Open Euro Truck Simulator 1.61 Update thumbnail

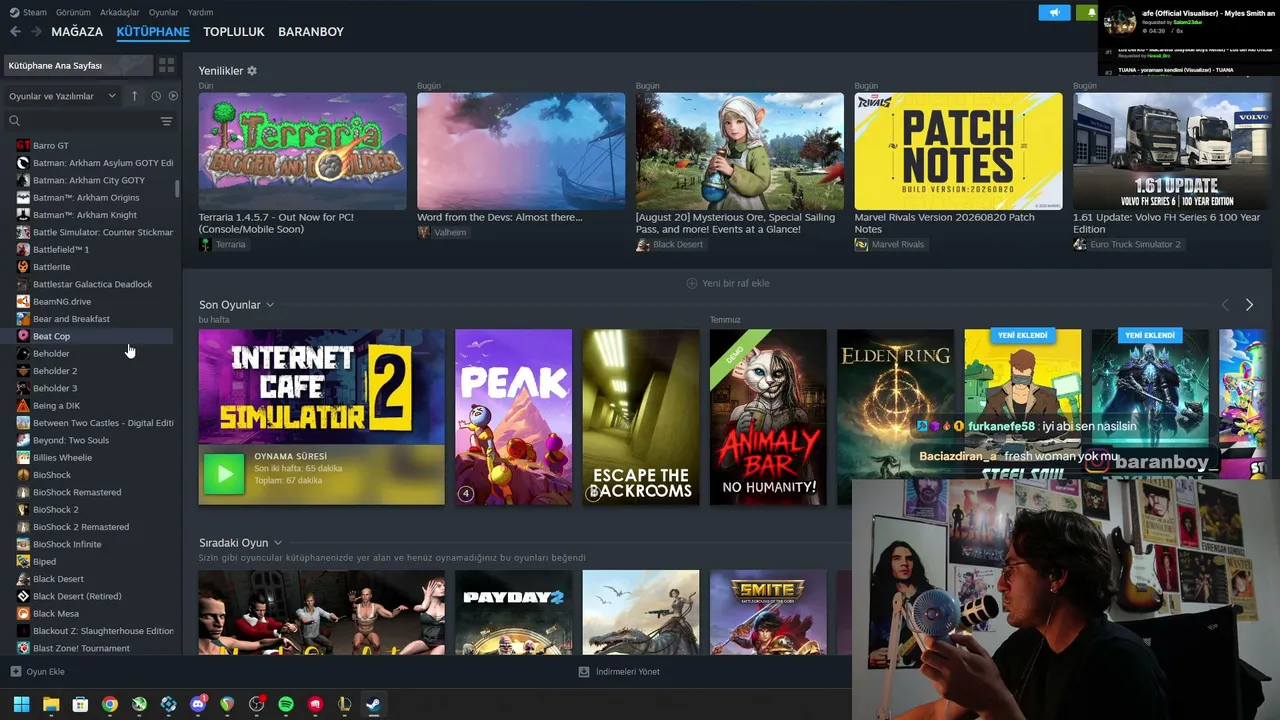pyautogui.click(x=1172, y=151)
